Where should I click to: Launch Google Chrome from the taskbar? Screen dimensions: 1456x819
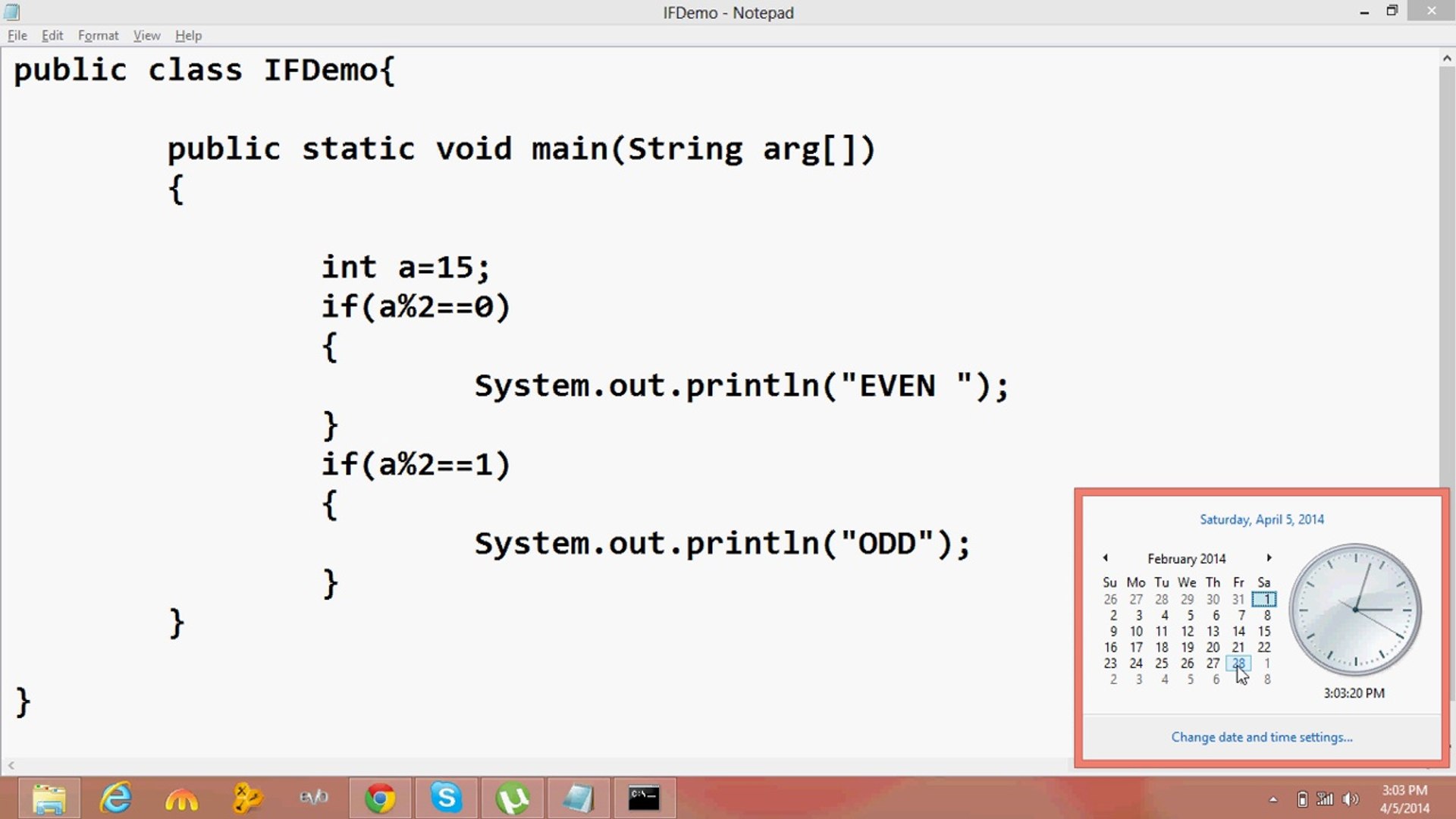[x=380, y=798]
